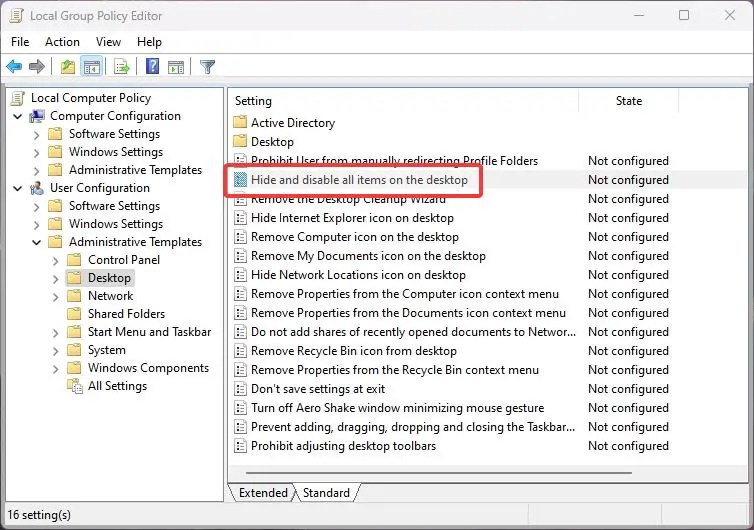Screen dimensions: 754x530
Task: Switch to the Extended tab
Action: (x=263, y=493)
